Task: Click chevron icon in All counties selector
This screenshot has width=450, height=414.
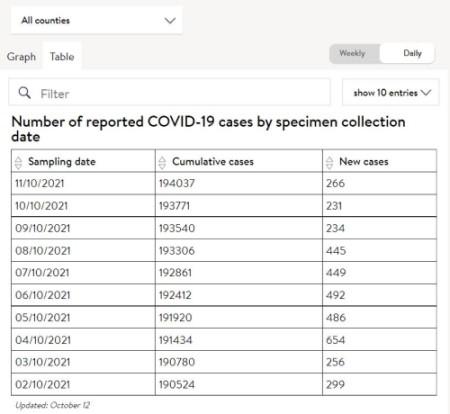Action: click(x=170, y=21)
